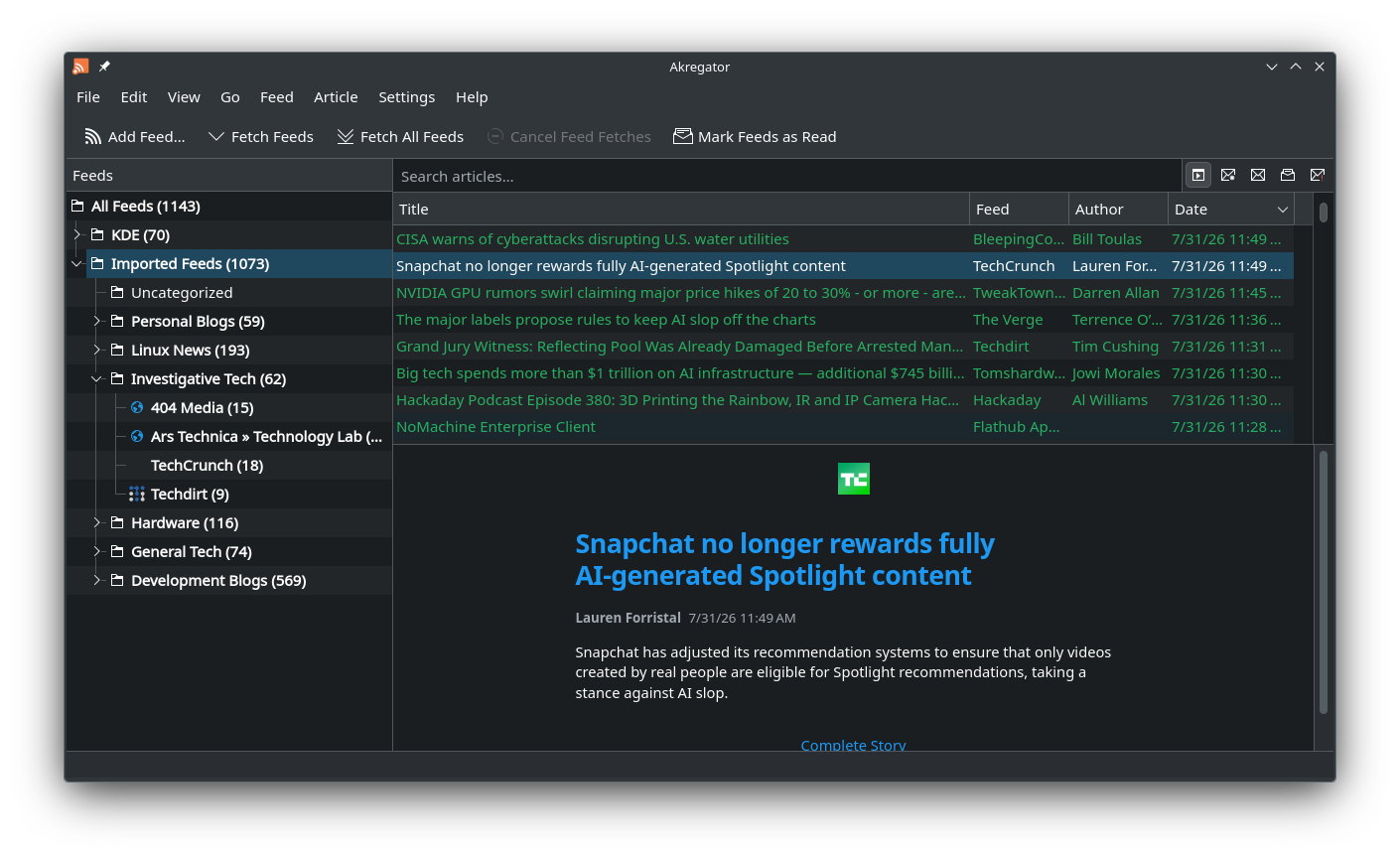Toggle the highlighted first filter icon beside search
1400x858 pixels.
point(1198,175)
